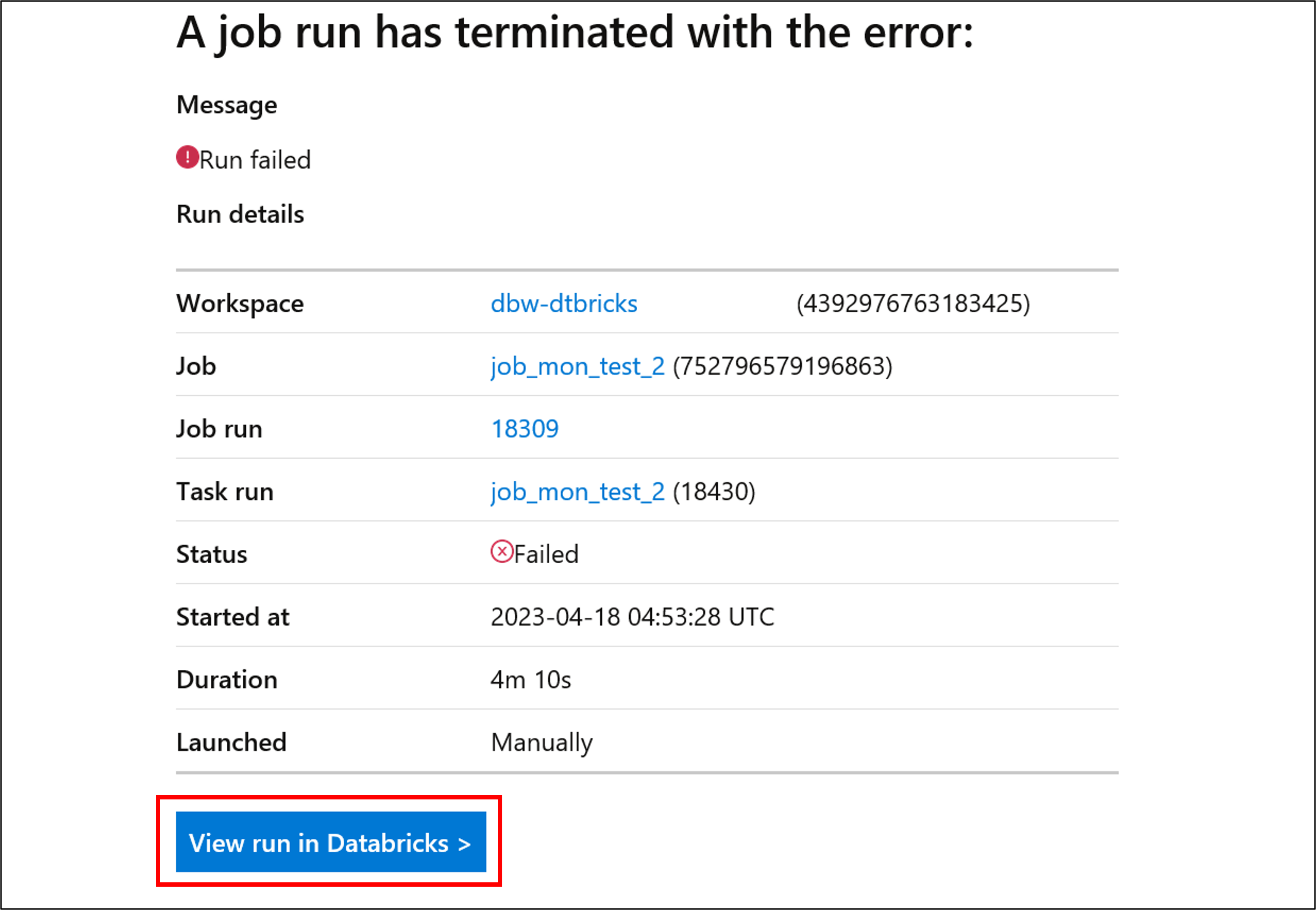Open job run 18309 link
Screen dimensions: 1316x910
(525, 429)
